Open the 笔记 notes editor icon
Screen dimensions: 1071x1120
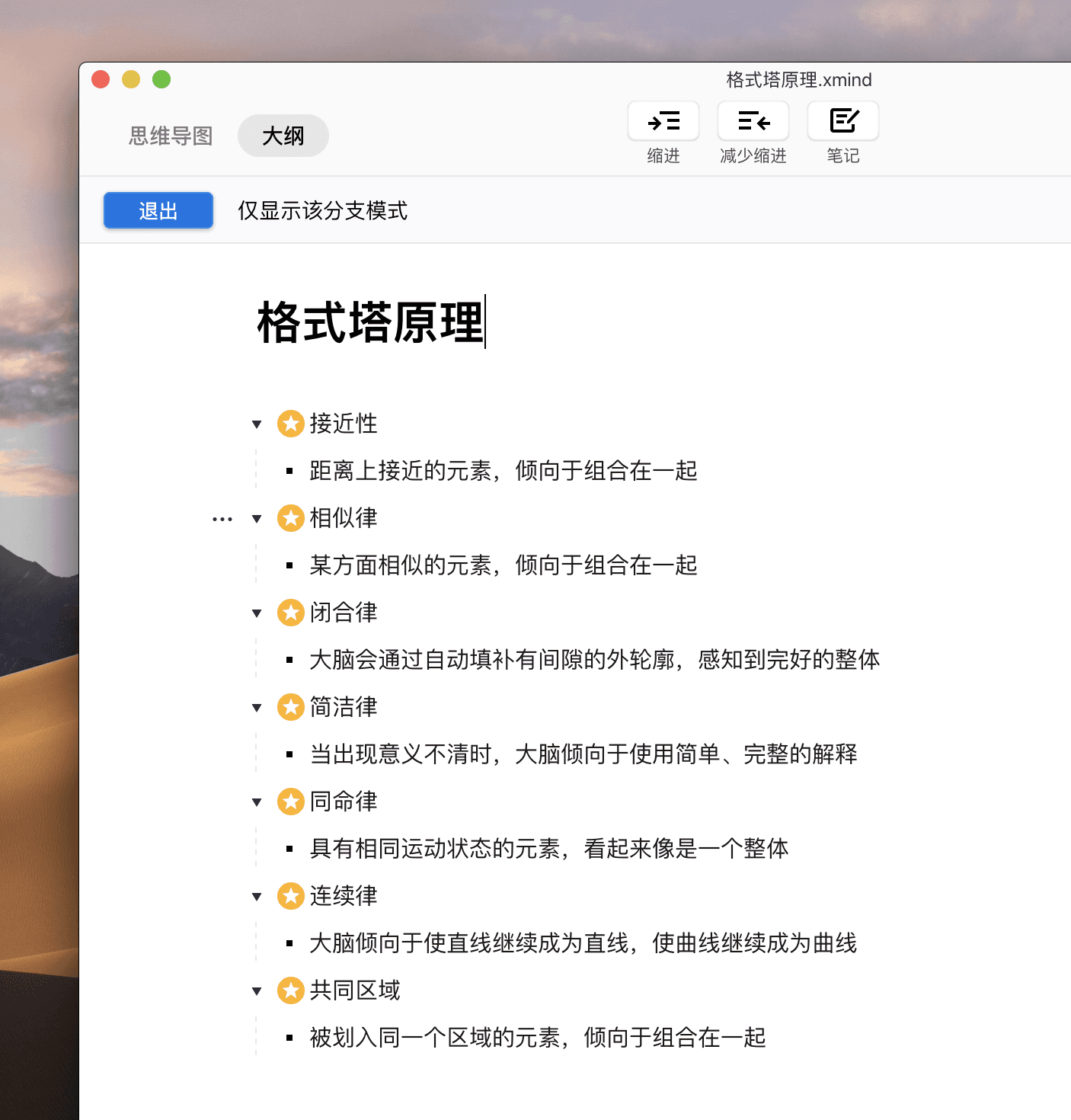click(x=842, y=120)
